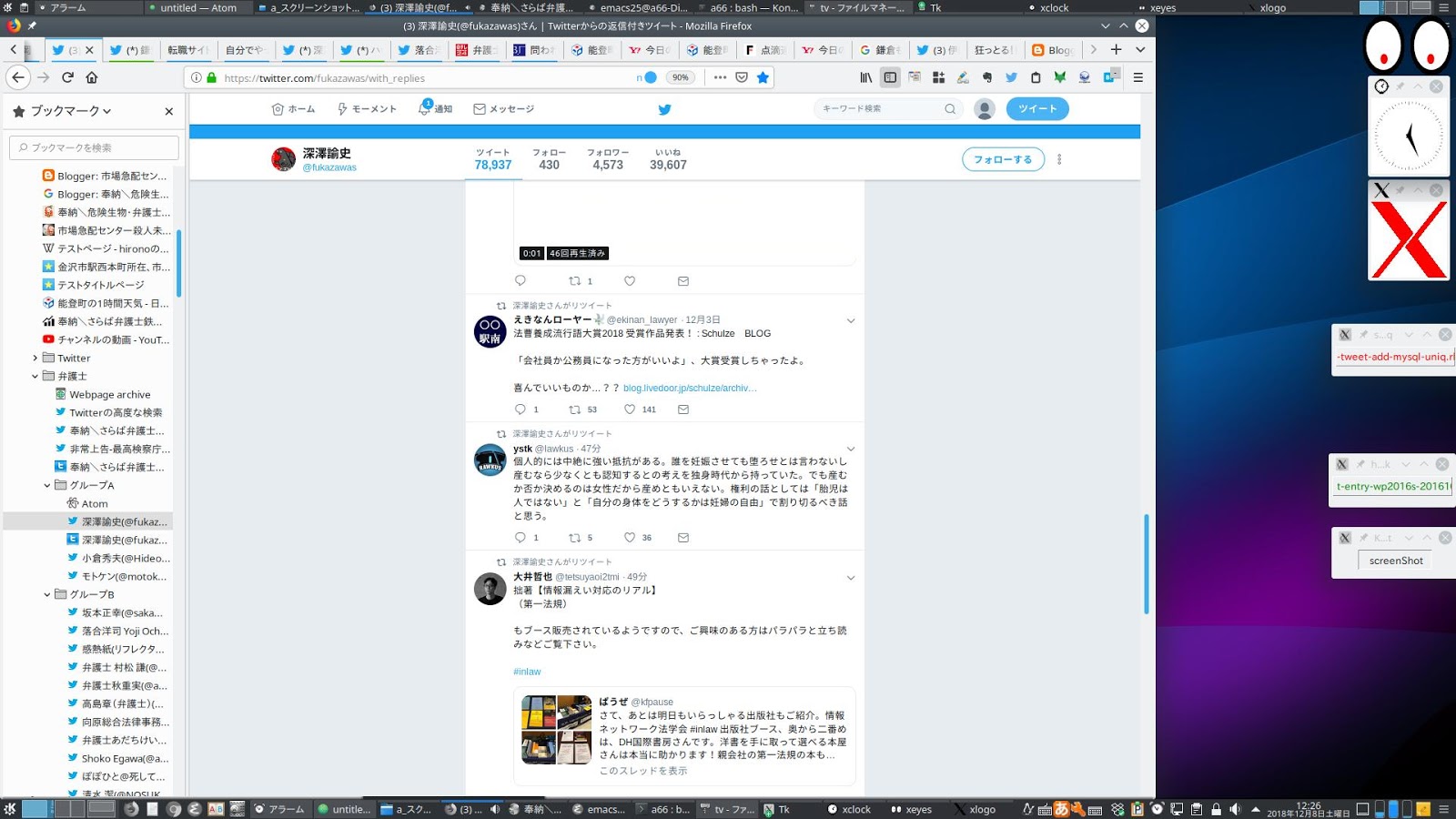Open tweet menu chevron for えきなんローヤー
Image resolution: width=1456 pixels, height=819 pixels.
(851, 320)
